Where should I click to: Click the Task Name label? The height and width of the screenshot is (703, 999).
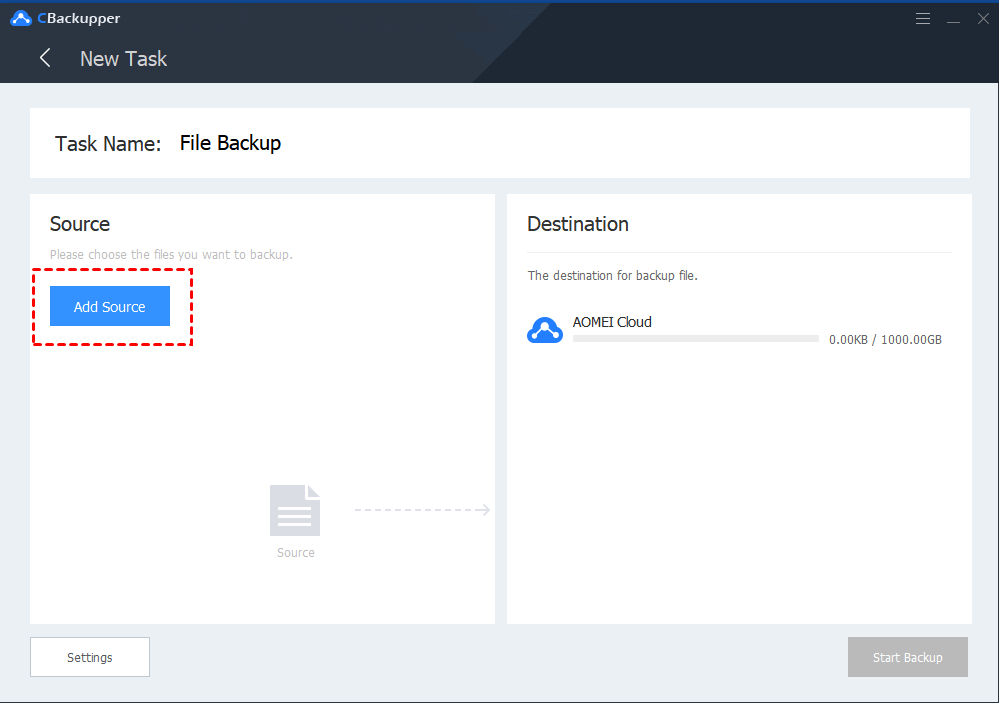[x=108, y=143]
